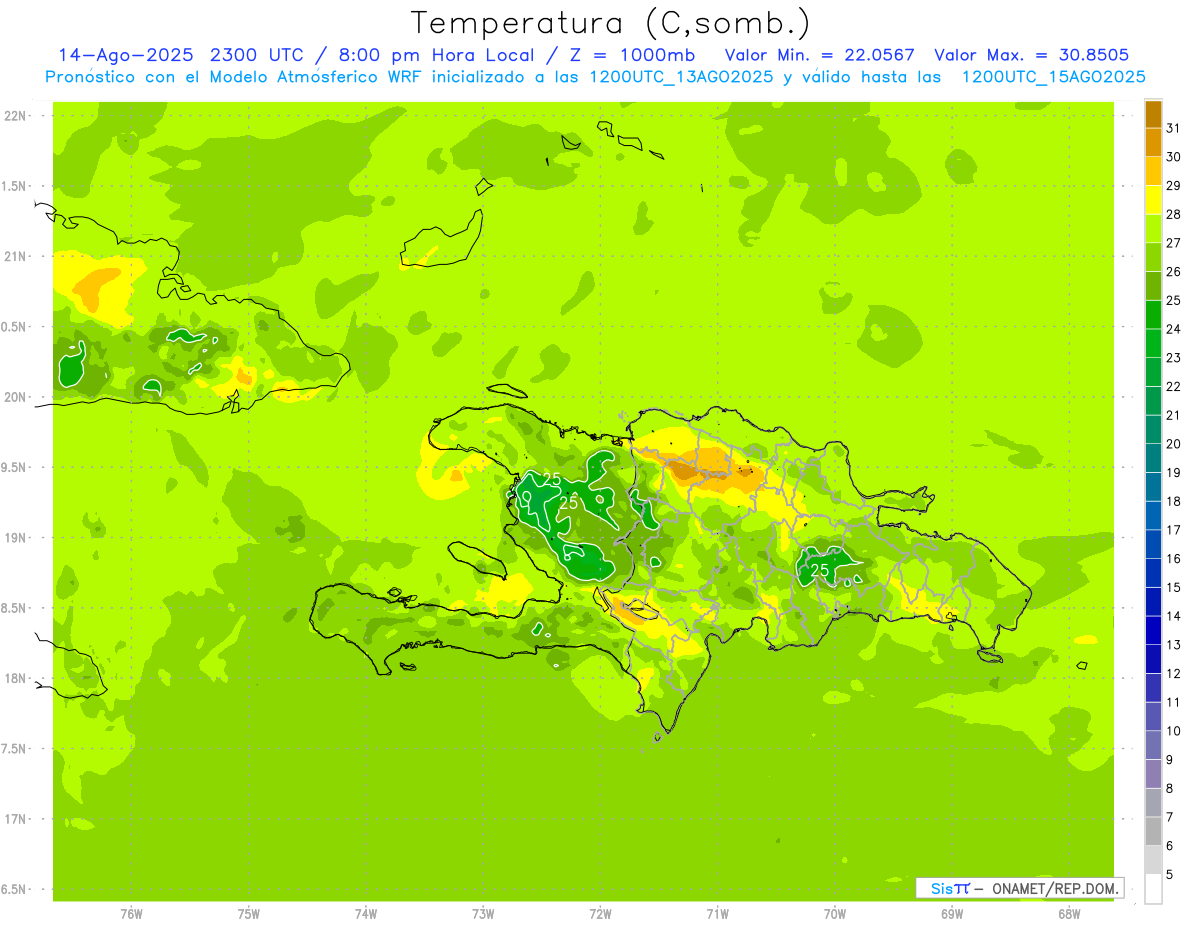Click the '72W' longitude axis label
The width and height of the screenshot is (1200, 927).
pyautogui.click(x=600, y=914)
